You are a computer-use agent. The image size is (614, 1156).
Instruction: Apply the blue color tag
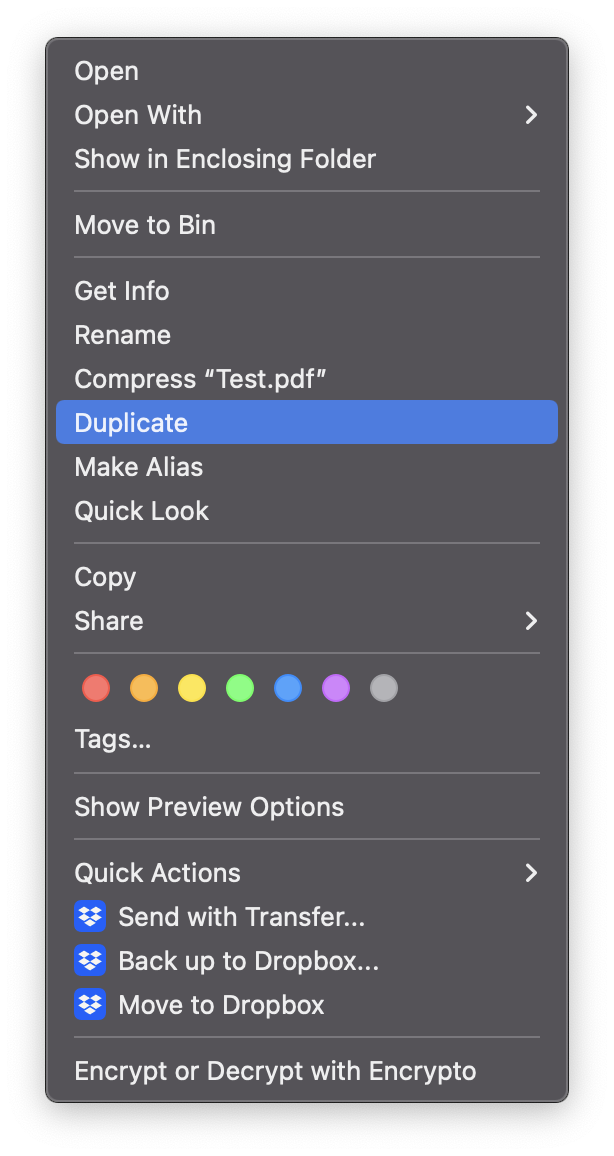(288, 688)
